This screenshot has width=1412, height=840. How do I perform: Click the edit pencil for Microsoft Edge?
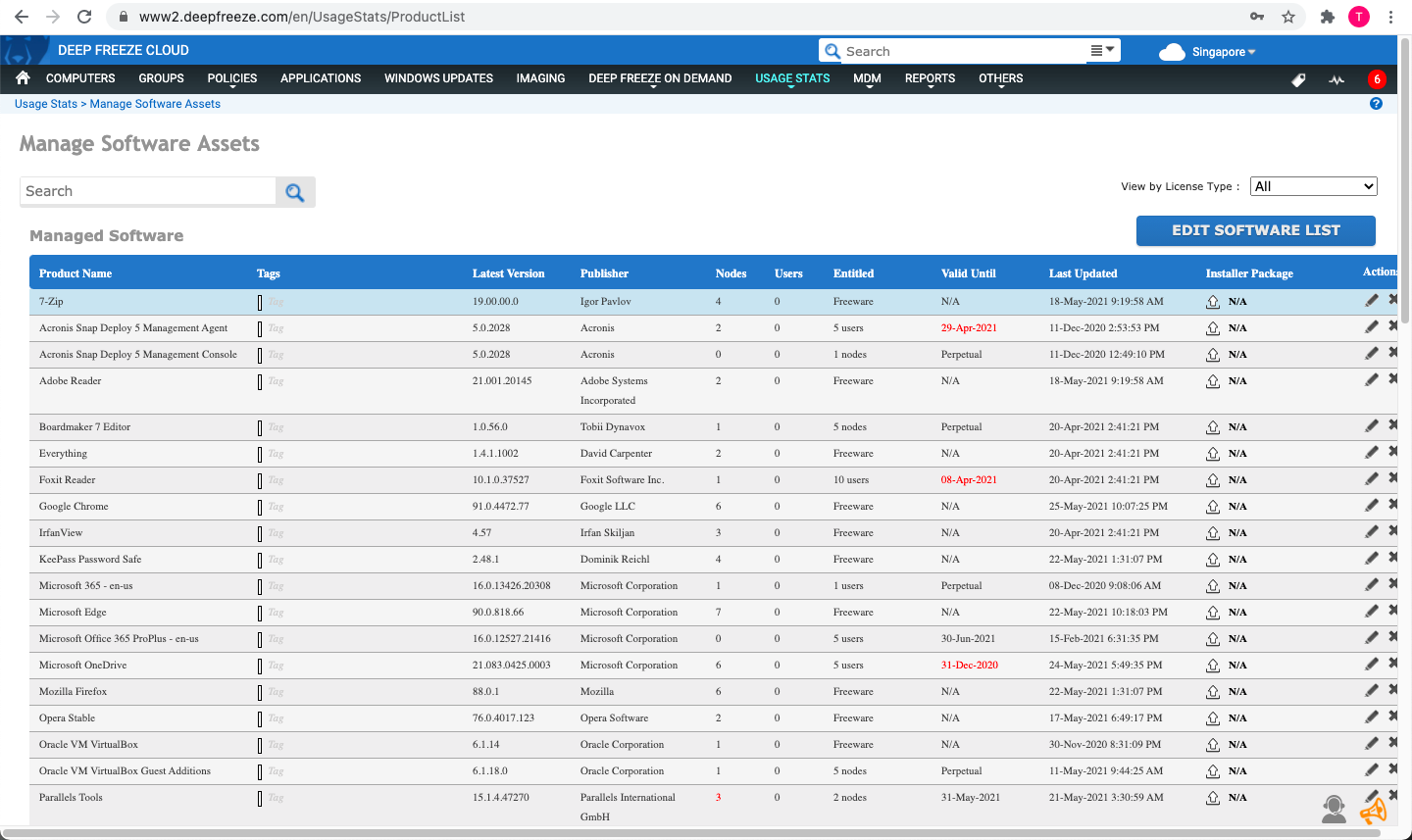click(x=1372, y=612)
